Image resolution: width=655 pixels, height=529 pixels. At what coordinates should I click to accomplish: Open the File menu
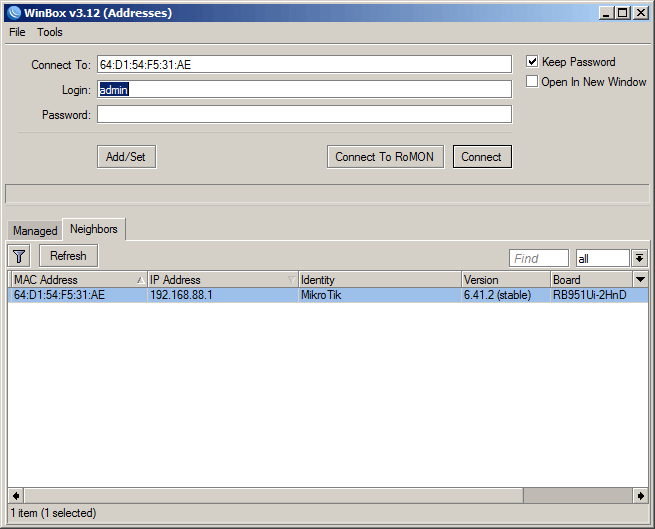tap(17, 32)
